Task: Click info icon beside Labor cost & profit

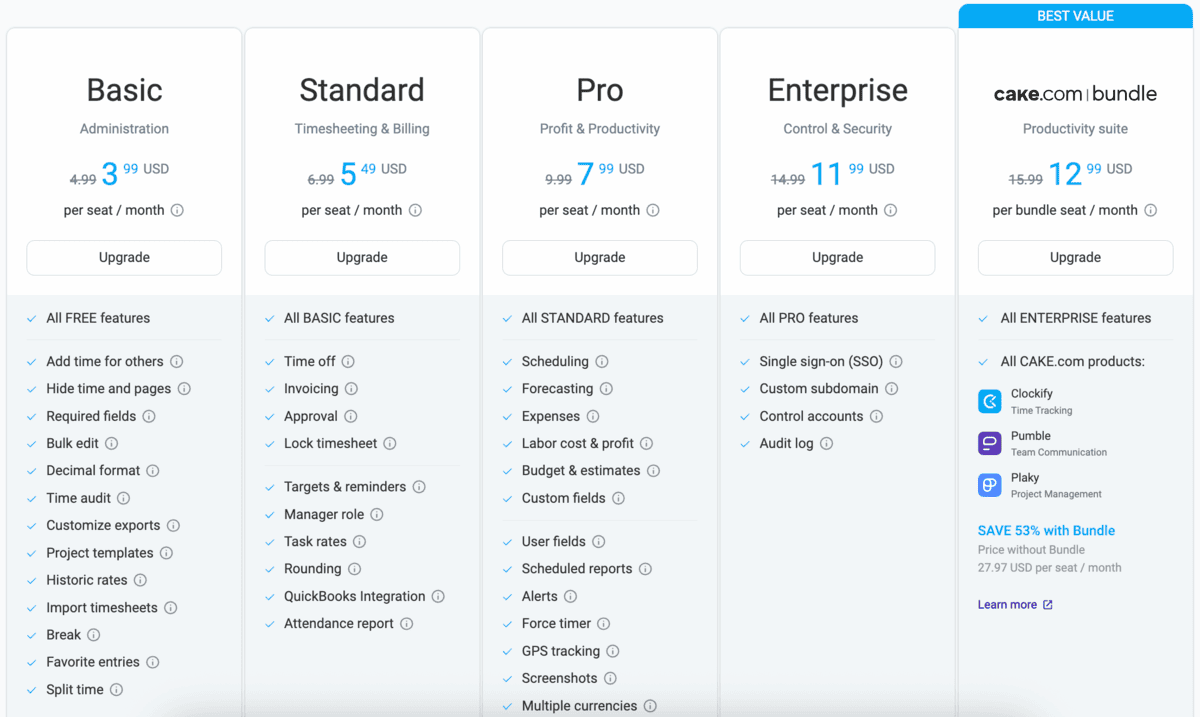Action: [x=646, y=444]
